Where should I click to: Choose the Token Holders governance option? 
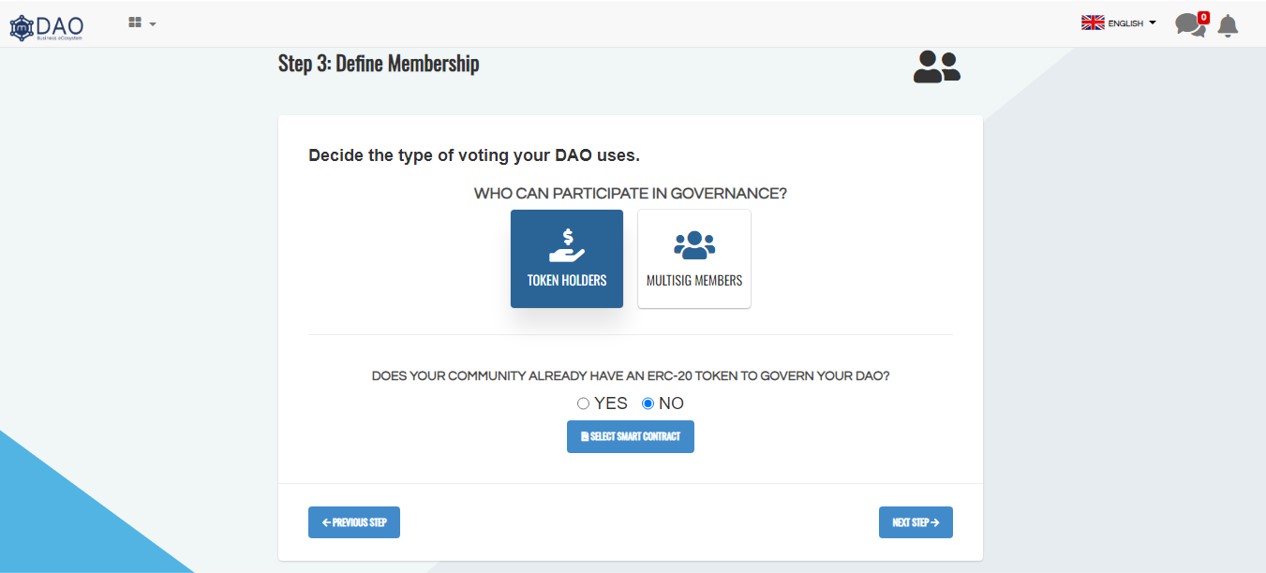pyautogui.click(x=567, y=259)
